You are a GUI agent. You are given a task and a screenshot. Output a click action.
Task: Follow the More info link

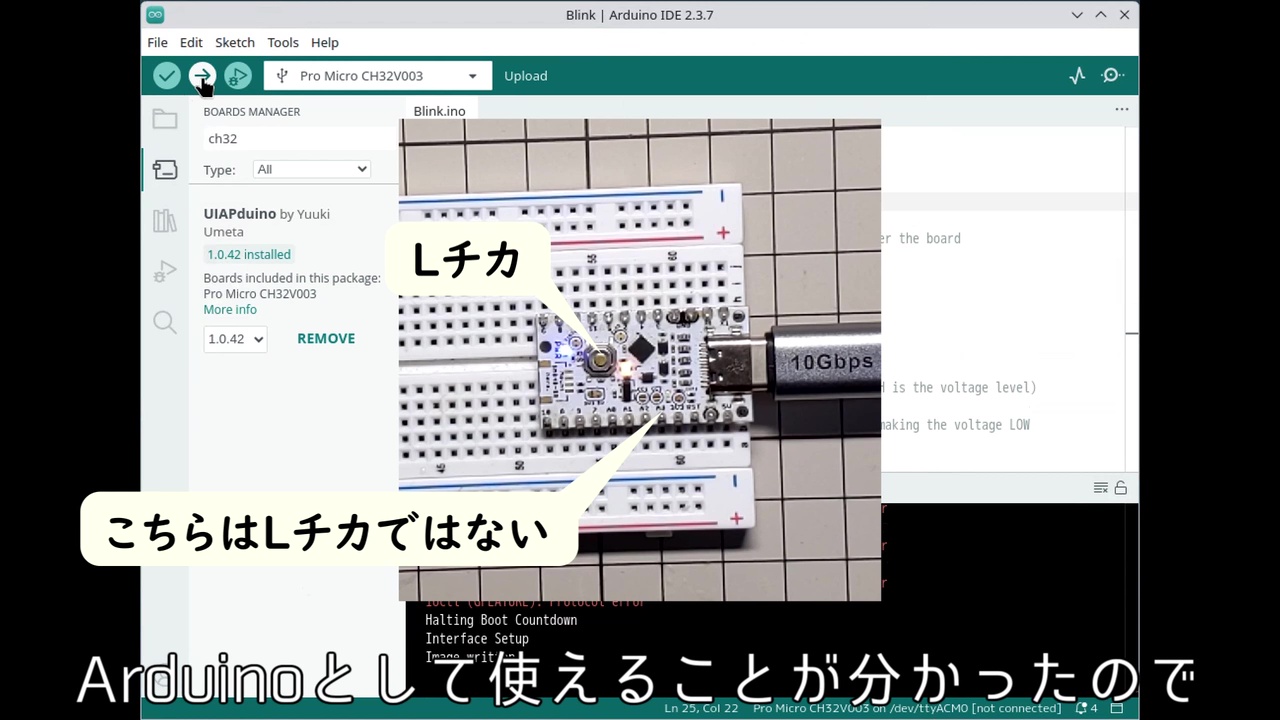point(230,310)
